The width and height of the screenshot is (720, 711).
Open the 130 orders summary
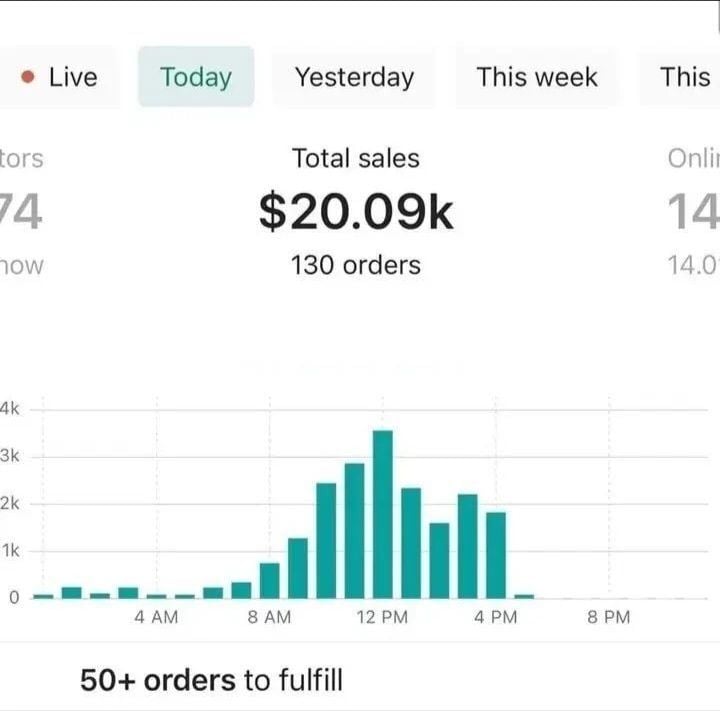[356, 265]
